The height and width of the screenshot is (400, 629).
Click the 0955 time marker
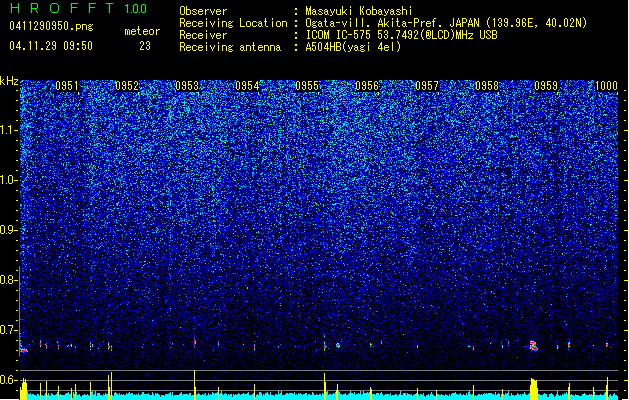[307, 85]
